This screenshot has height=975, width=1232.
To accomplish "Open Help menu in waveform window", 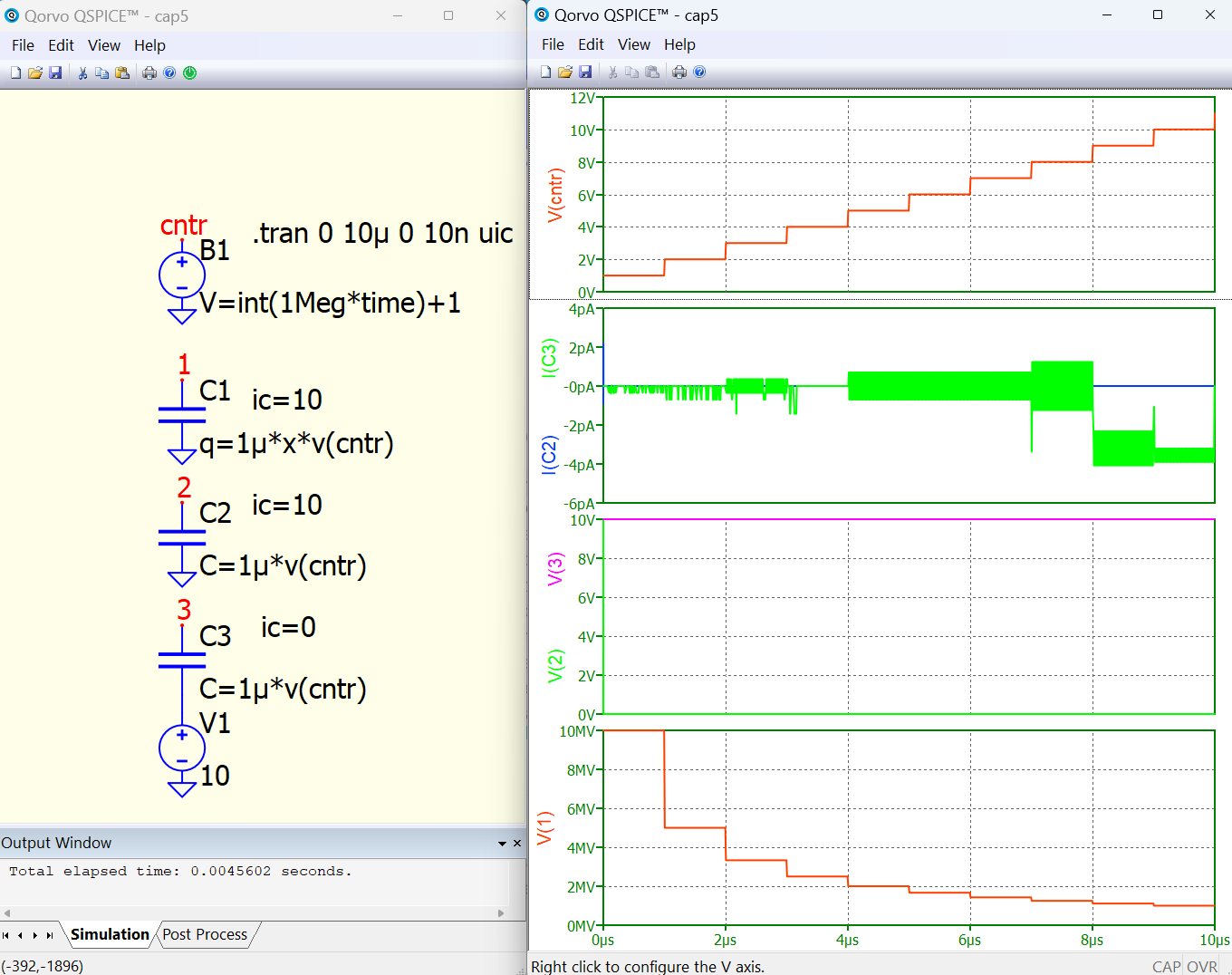I will (x=679, y=44).
